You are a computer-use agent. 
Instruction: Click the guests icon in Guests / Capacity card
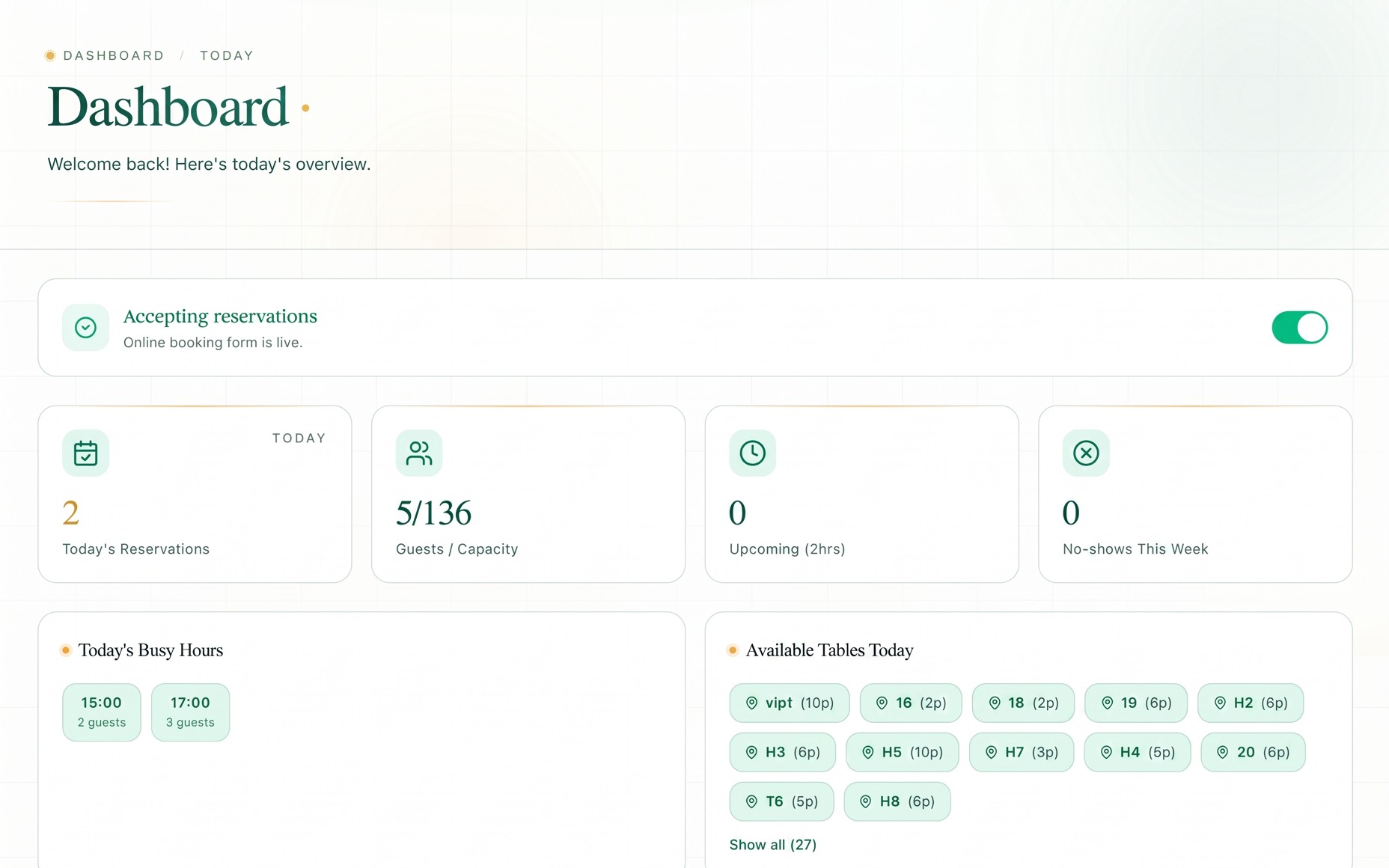419,453
